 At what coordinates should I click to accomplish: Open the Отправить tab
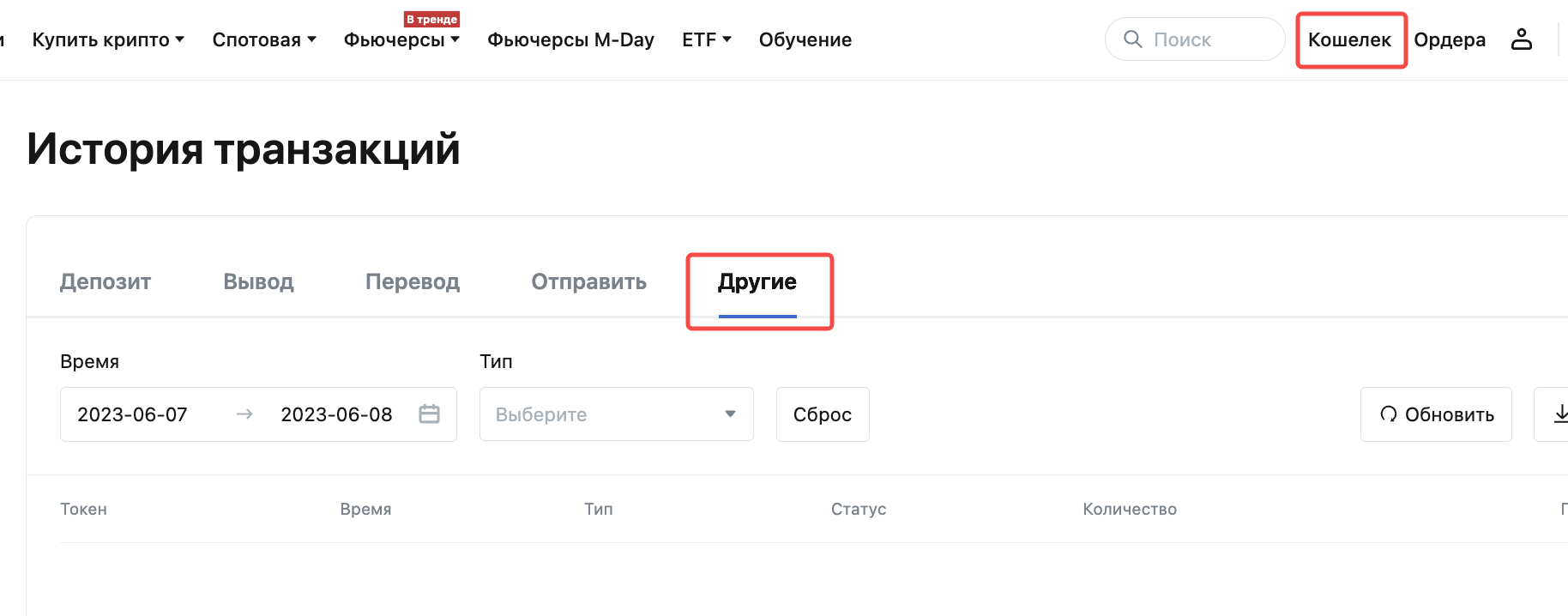click(588, 281)
